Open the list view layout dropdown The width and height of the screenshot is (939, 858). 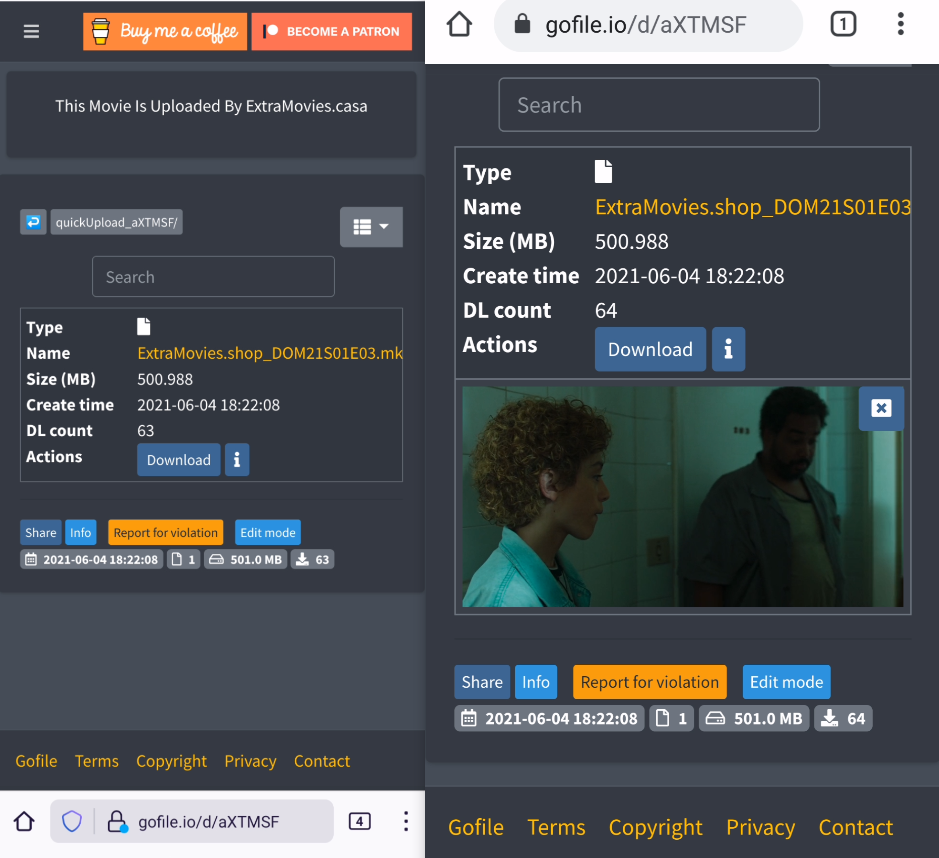(371, 227)
